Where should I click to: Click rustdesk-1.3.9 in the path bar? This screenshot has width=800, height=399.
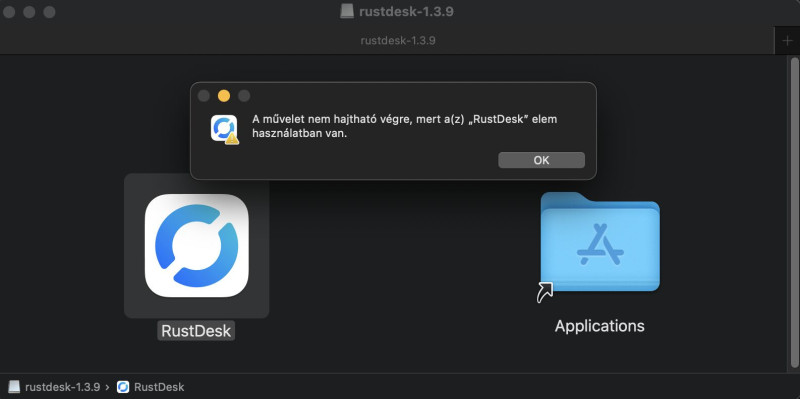point(62,387)
